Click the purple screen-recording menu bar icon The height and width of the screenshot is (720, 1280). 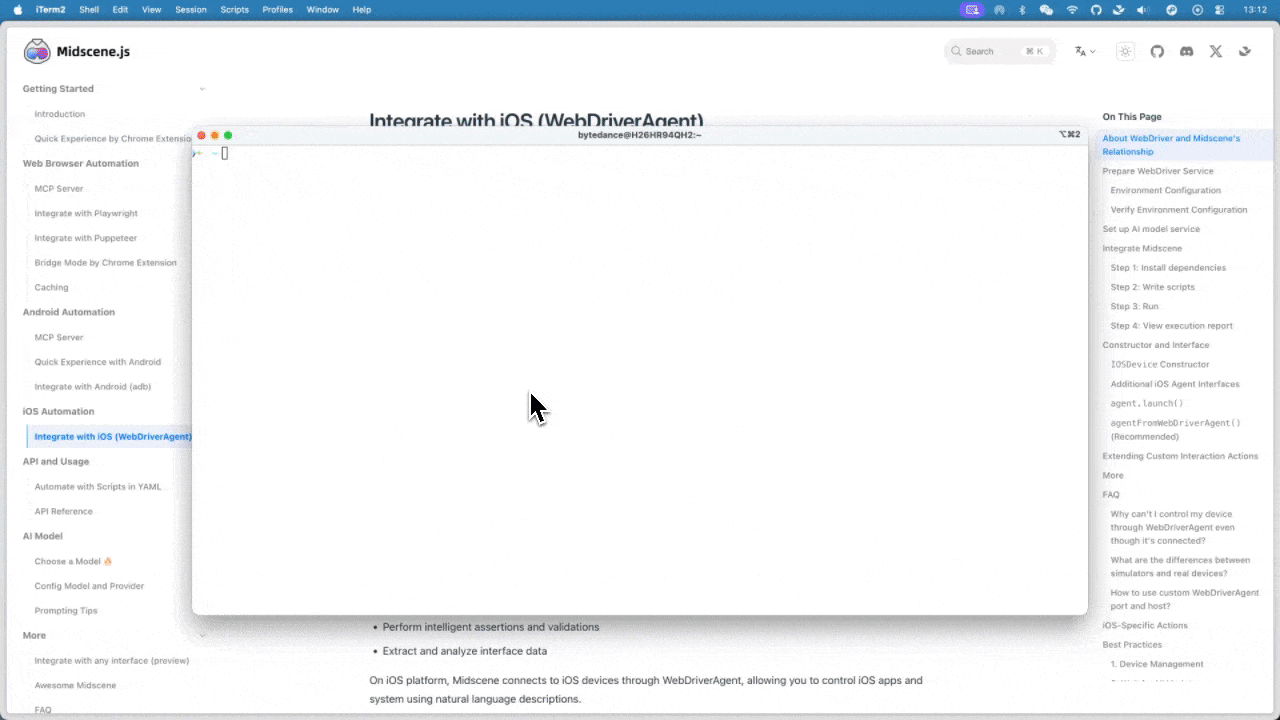[972, 9]
